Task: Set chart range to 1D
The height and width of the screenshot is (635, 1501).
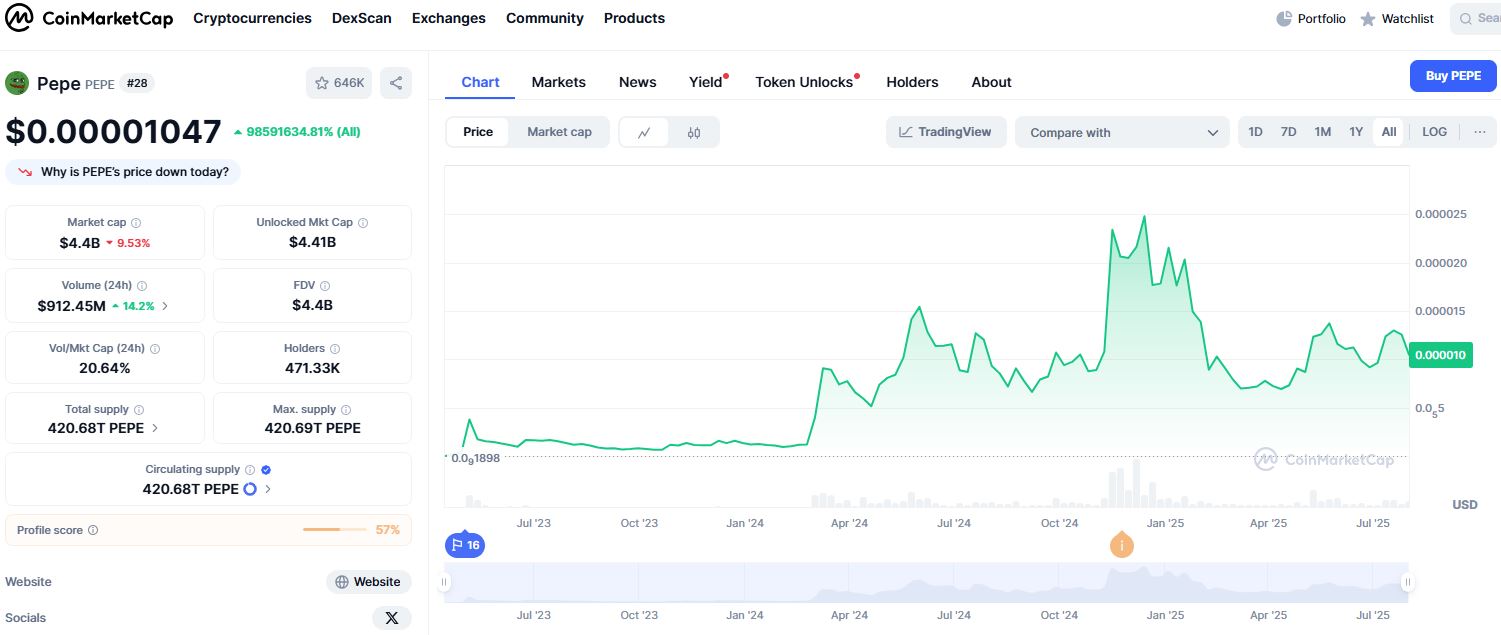Action: (x=1256, y=132)
